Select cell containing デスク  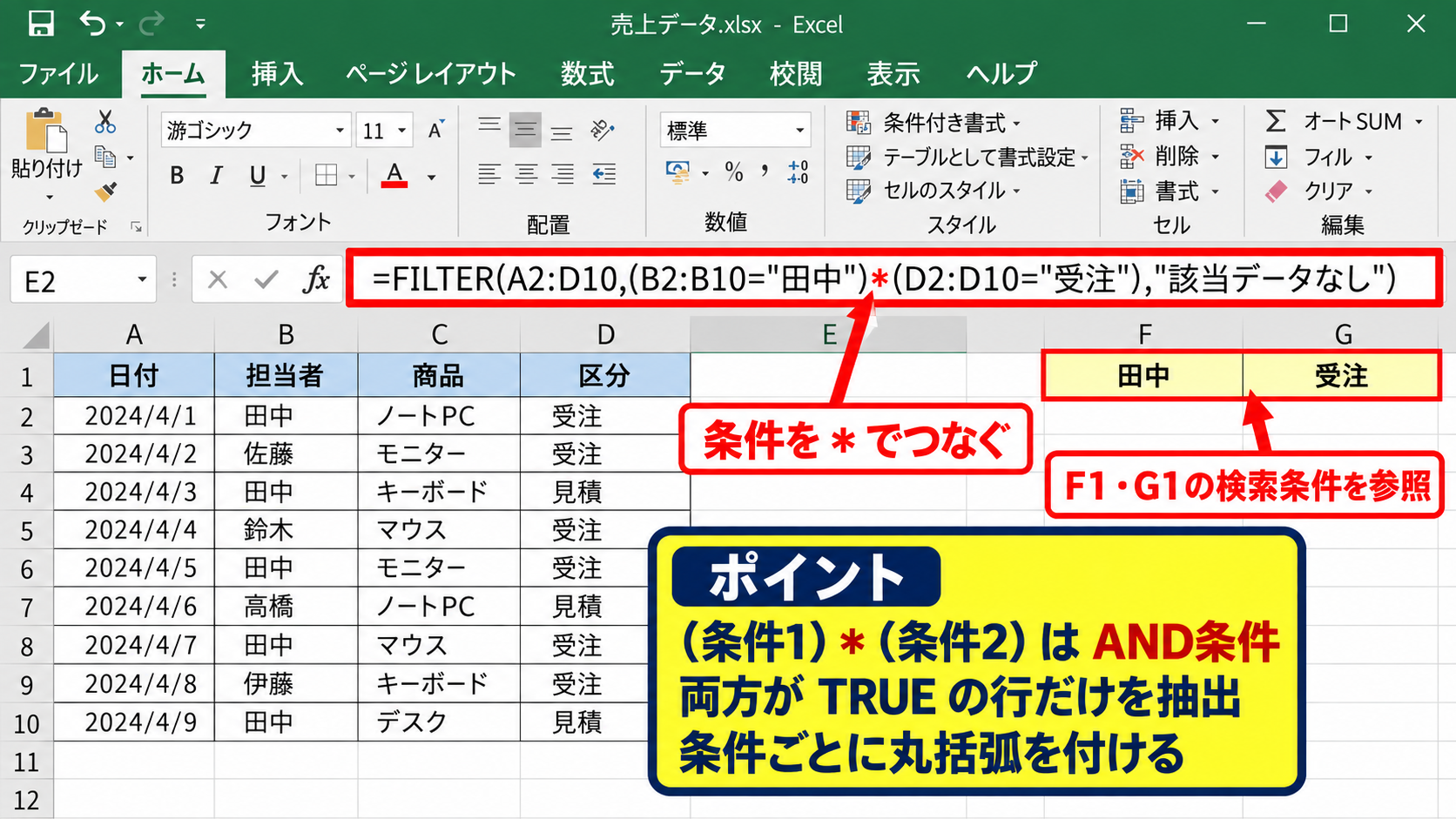(439, 722)
